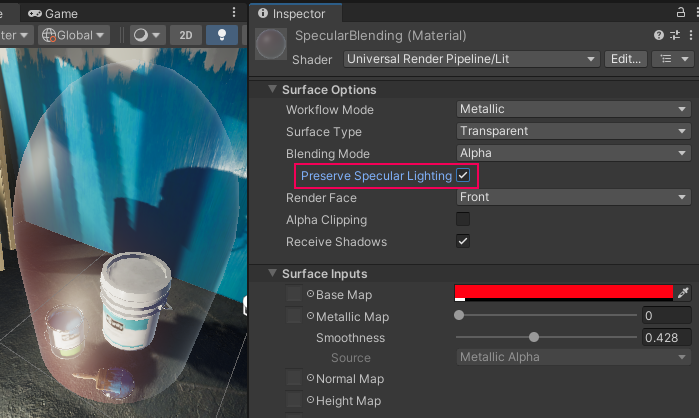Collapse the Surface Options section
This screenshot has width=699, height=418.
tap(273, 90)
